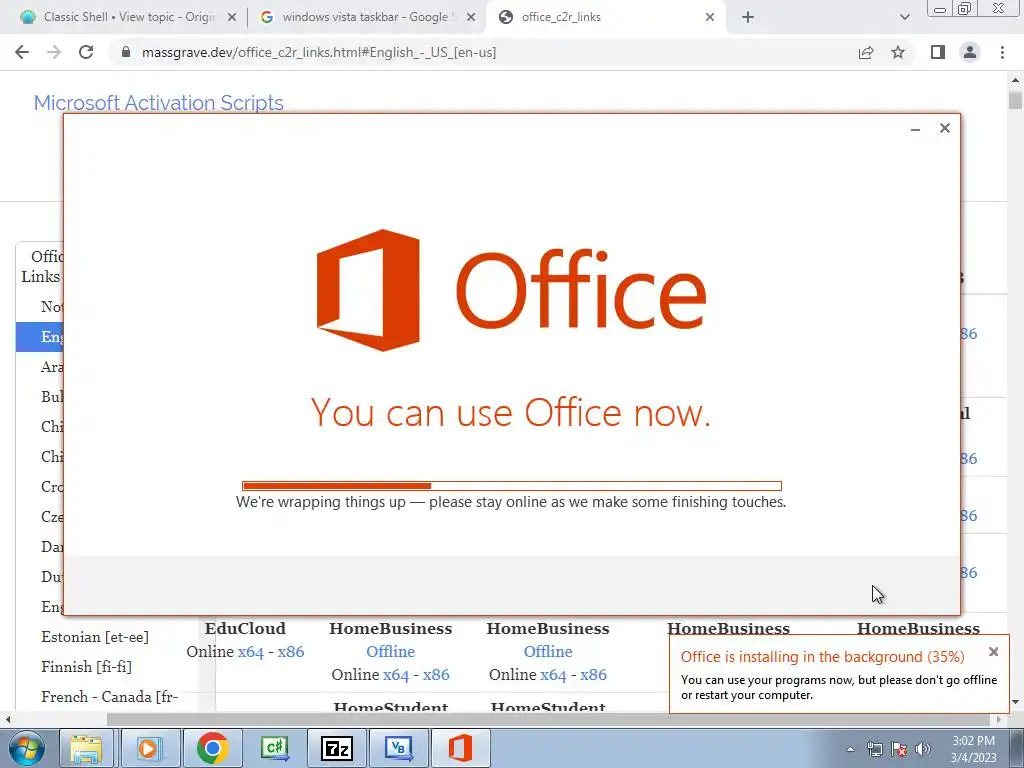Image resolution: width=1024 pixels, height=768 pixels.
Task: Open the Windows Start orb
Action: click(x=26, y=748)
